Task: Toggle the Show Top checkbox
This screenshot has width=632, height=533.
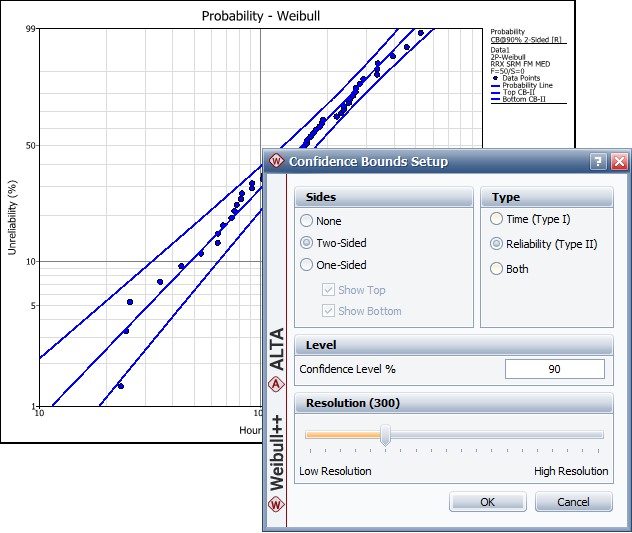Action: pyautogui.click(x=329, y=290)
